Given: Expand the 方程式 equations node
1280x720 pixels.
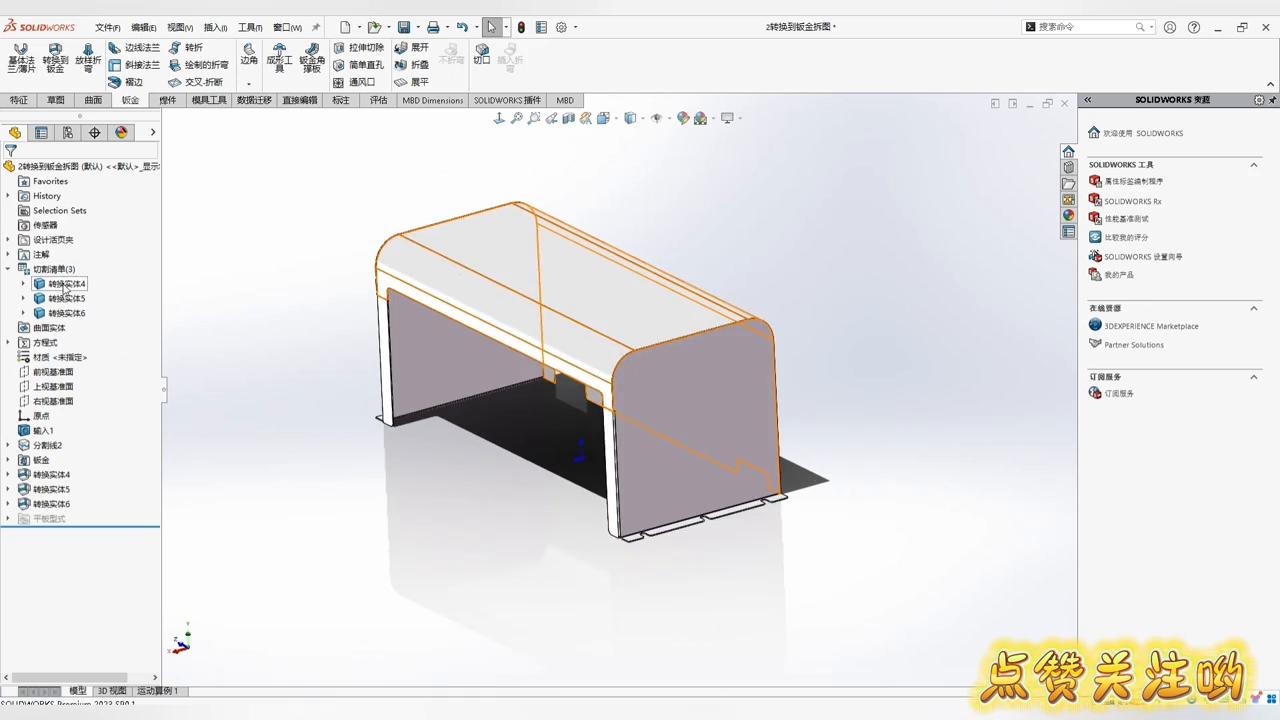Looking at the screenshot, I should [8, 343].
